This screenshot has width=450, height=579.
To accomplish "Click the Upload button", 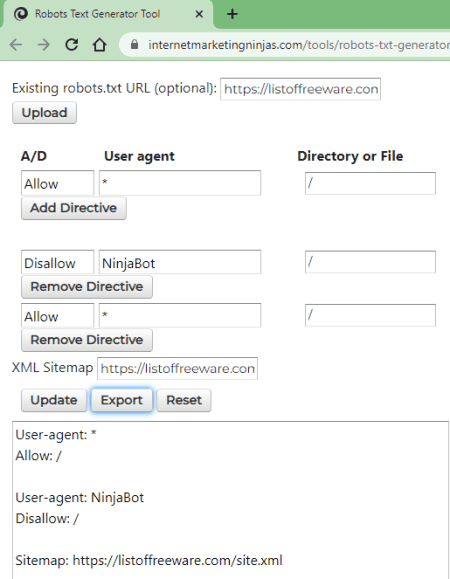I will (44, 113).
